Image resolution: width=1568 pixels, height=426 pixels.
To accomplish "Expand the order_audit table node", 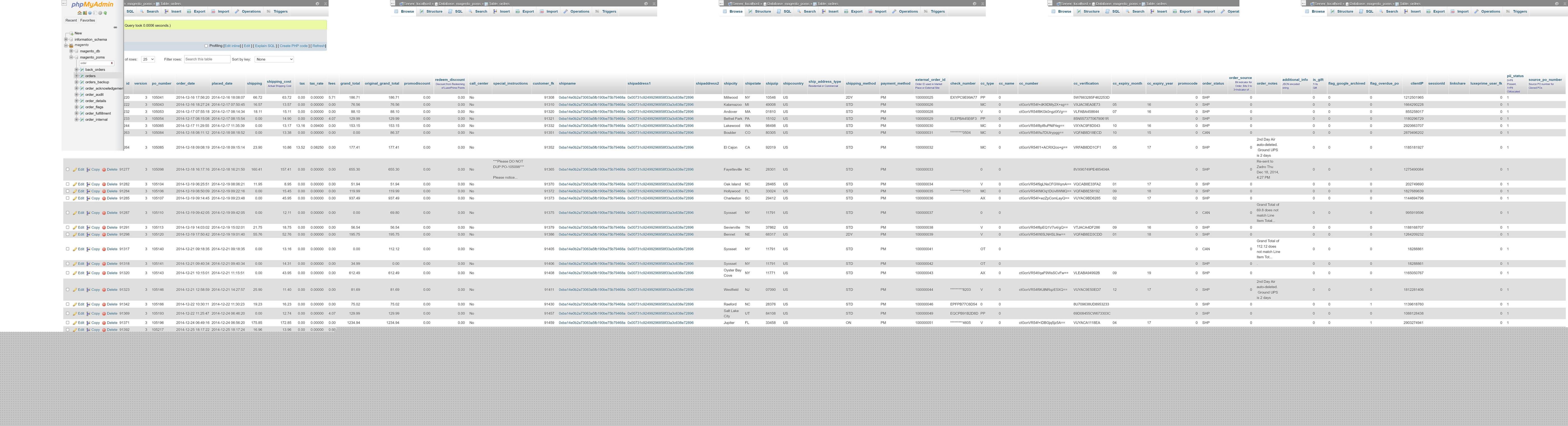I will (77, 95).
